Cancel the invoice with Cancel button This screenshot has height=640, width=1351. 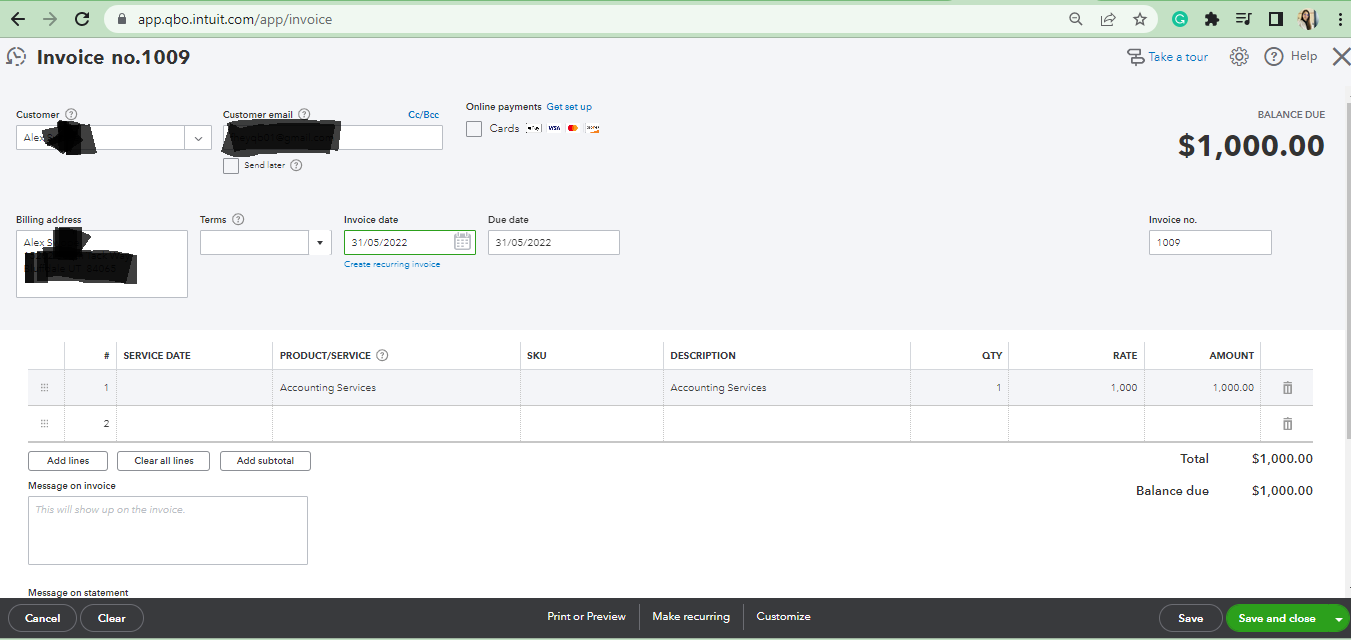(x=43, y=618)
